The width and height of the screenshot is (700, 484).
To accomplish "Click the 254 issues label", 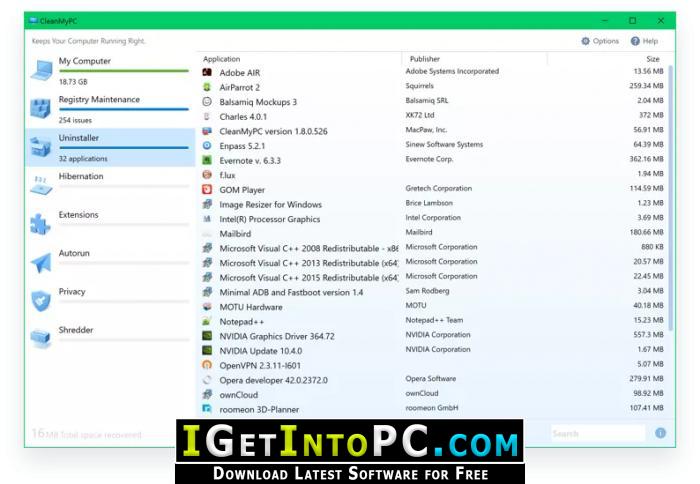I will pos(75,120).
